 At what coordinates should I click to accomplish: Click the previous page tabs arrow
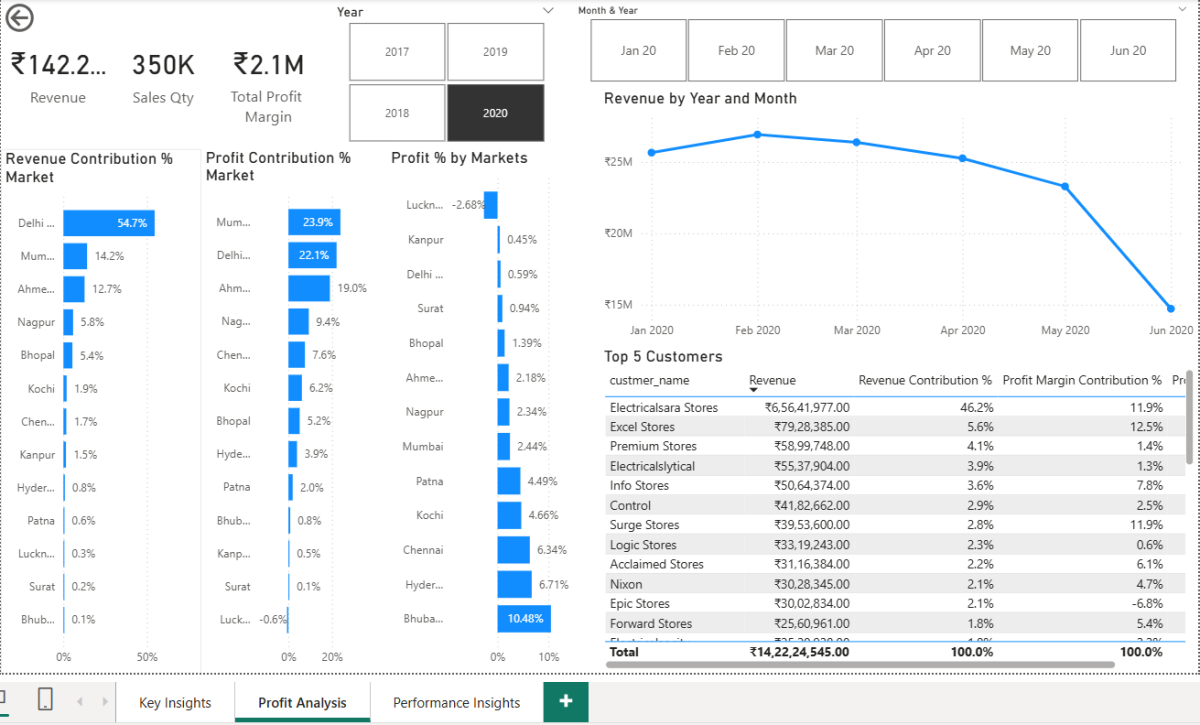click(x=80, y=702)
